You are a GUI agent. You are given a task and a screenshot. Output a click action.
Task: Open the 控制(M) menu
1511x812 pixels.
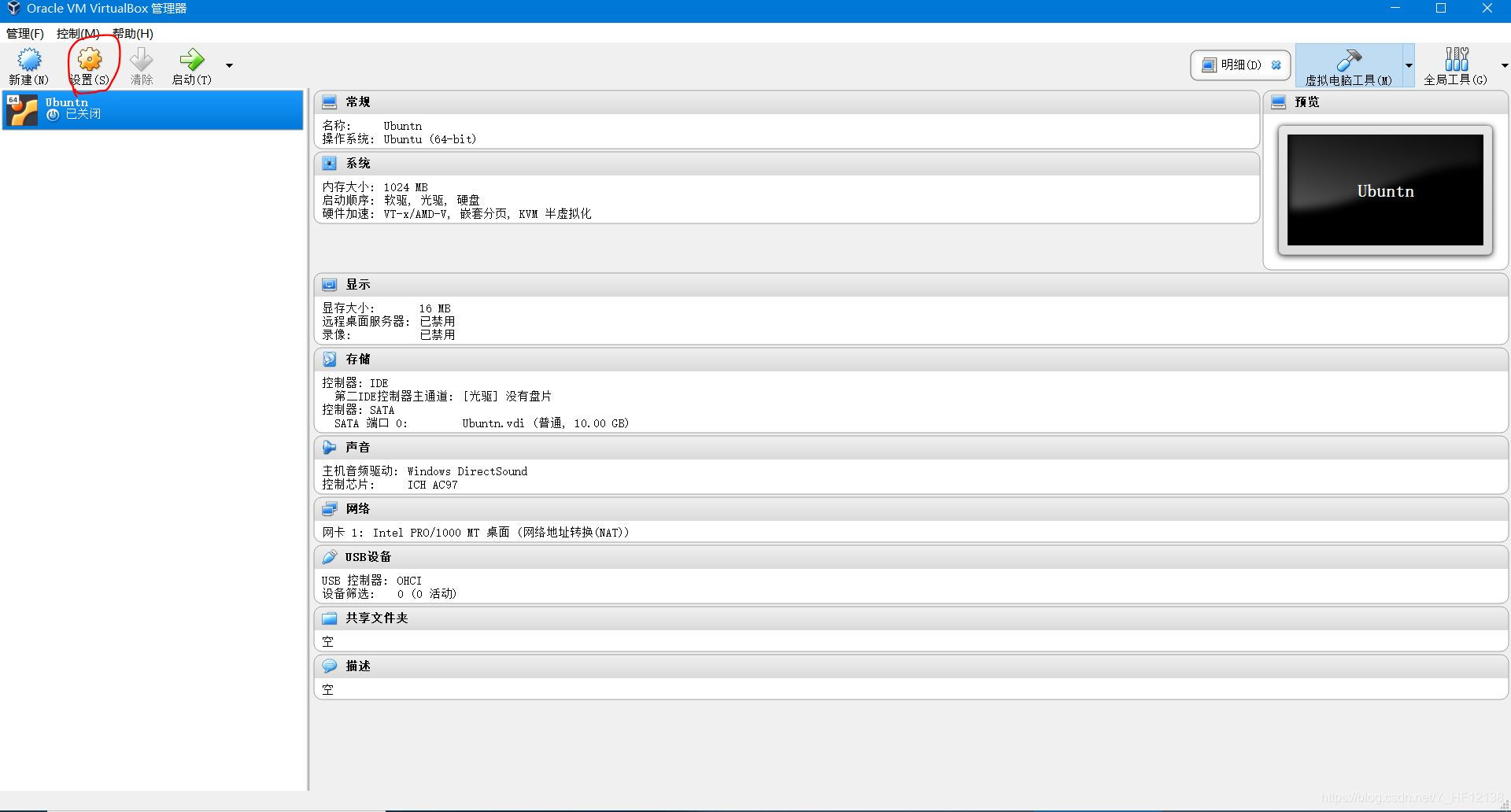[x=78, y=34]
